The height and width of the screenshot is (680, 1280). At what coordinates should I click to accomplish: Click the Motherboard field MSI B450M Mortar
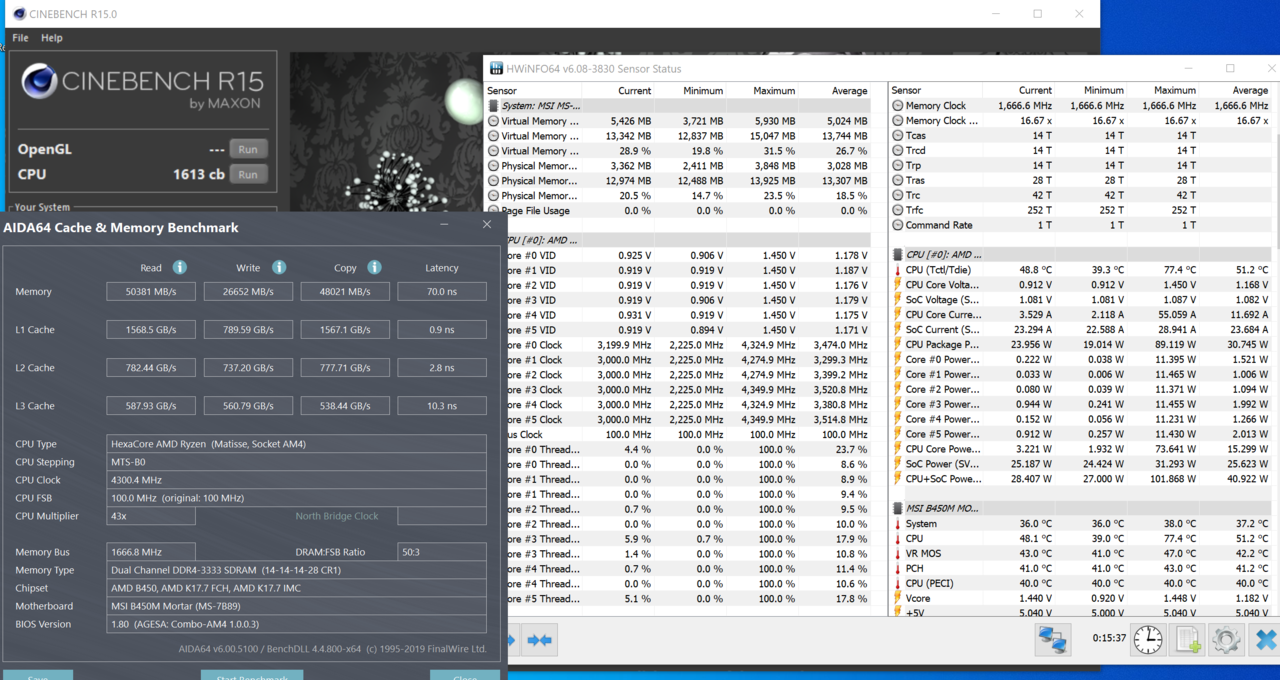pos(297,606)
